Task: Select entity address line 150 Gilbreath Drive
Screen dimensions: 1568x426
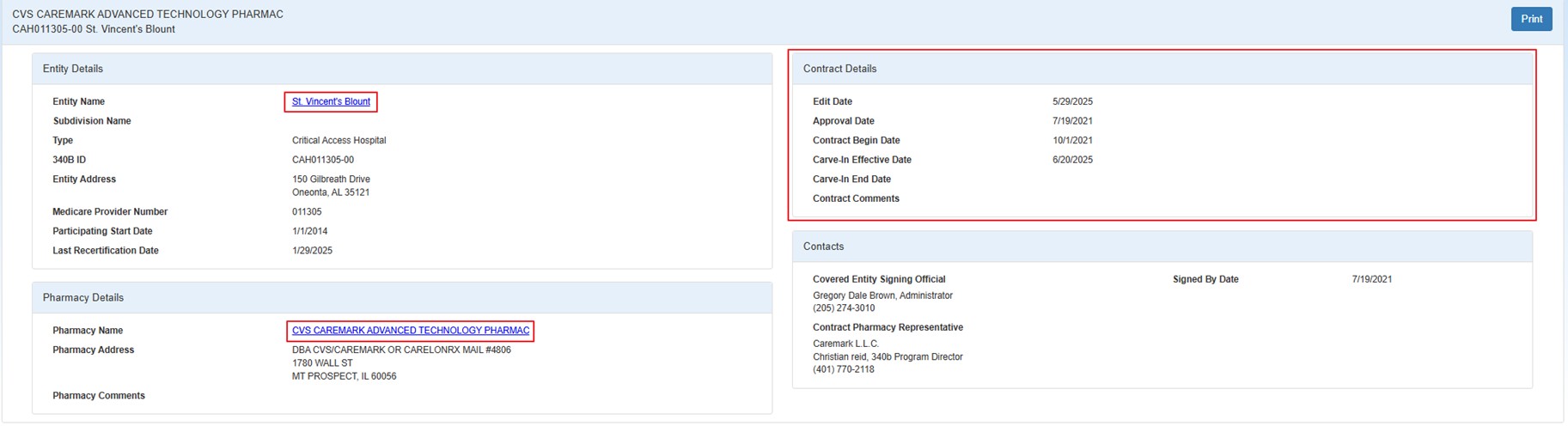Action: [x=331, y=180]
